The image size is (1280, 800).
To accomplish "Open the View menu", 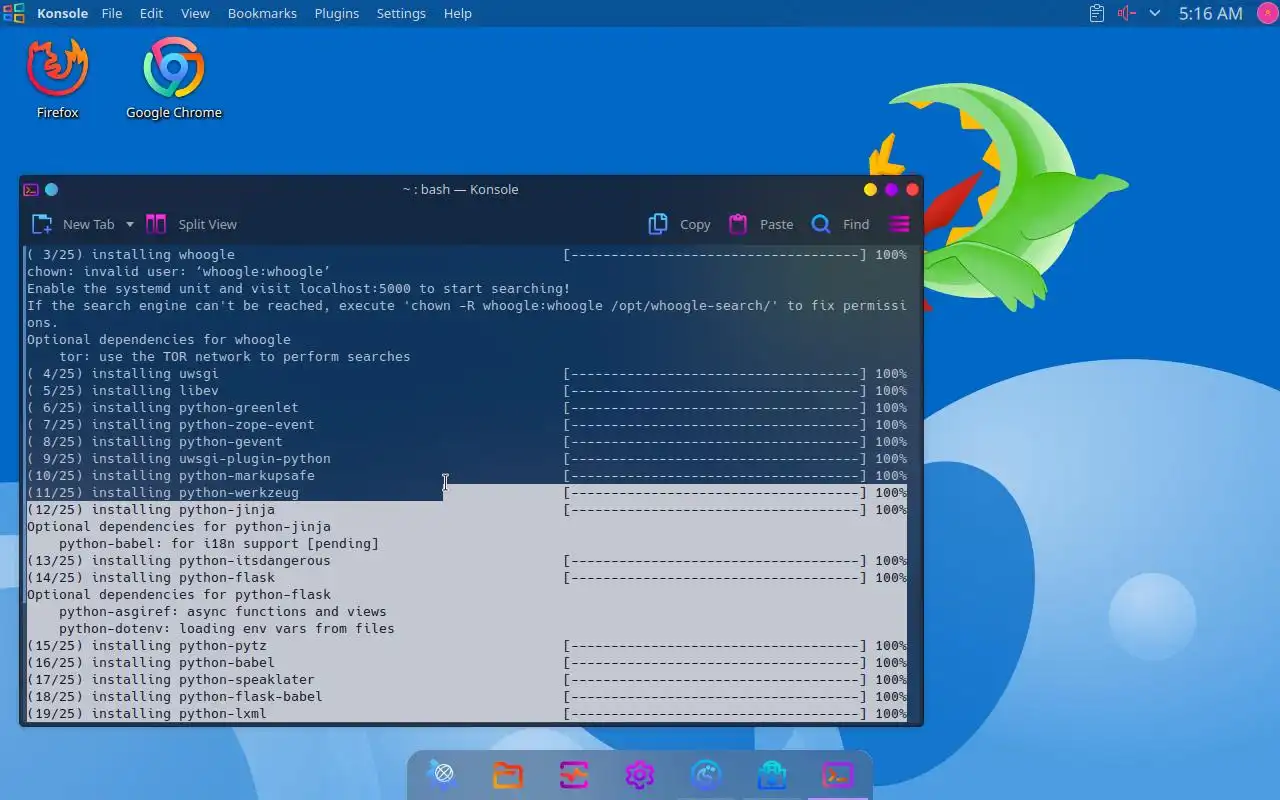I will click(195, 13).
